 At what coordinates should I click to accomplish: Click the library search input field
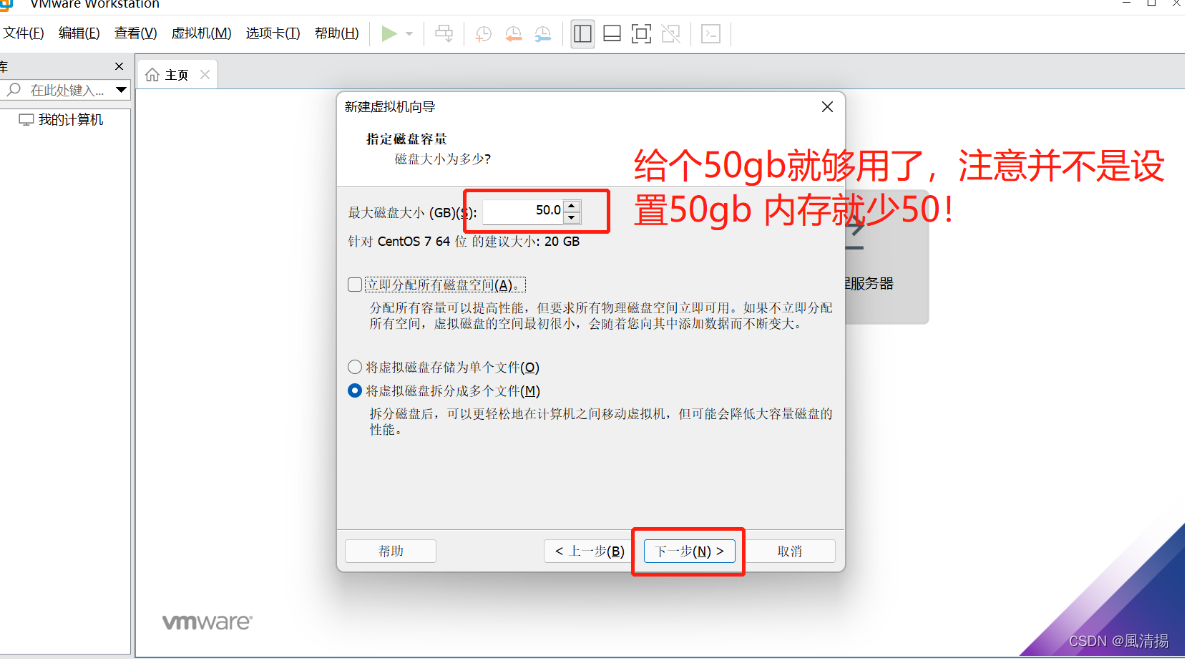[67, 90]
